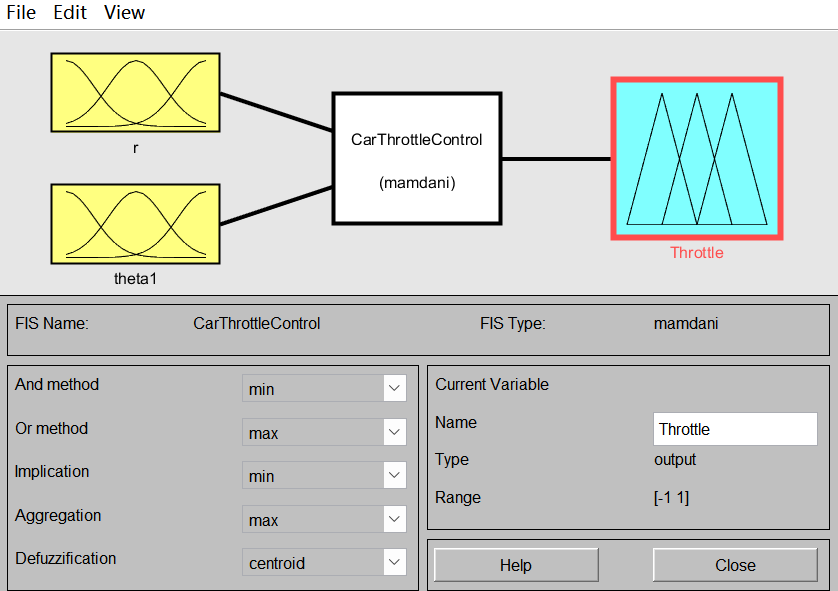Select the r input variable box
This screenshot has width=838, height=591.
pyautogui.click(x=135, y=92)
